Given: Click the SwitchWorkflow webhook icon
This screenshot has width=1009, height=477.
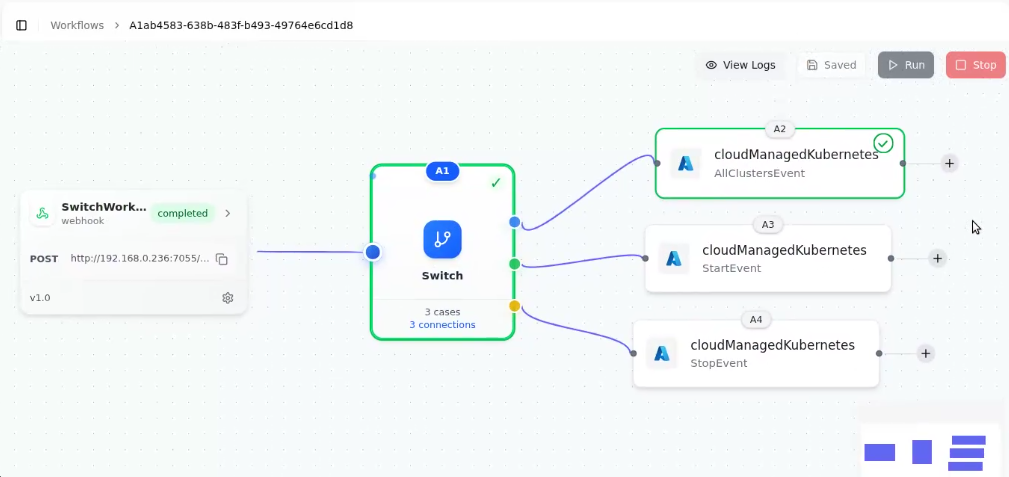Looking at the screenshot, I should coord(42,213).
